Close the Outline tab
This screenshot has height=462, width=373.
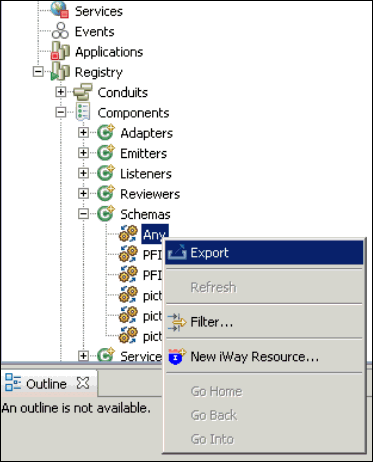pos(83,383)
